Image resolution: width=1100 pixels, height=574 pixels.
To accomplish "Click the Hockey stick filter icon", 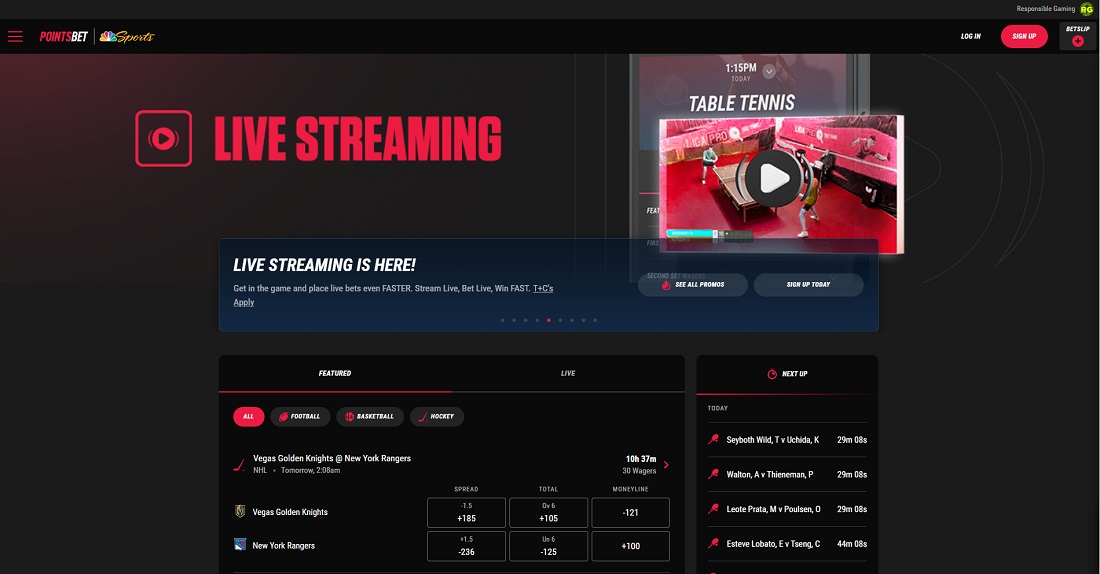I will [x=422, y=417].
